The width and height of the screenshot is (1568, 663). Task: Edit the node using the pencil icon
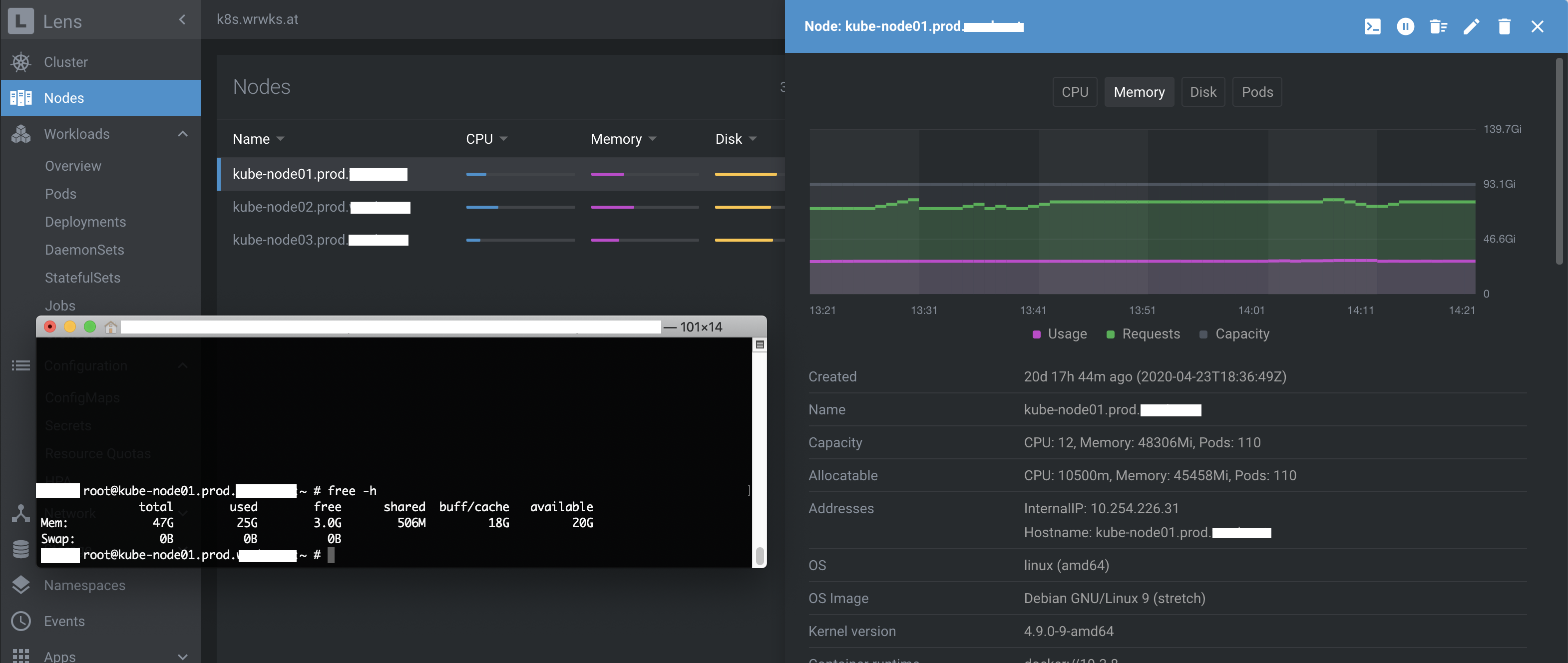(1472, 27)
